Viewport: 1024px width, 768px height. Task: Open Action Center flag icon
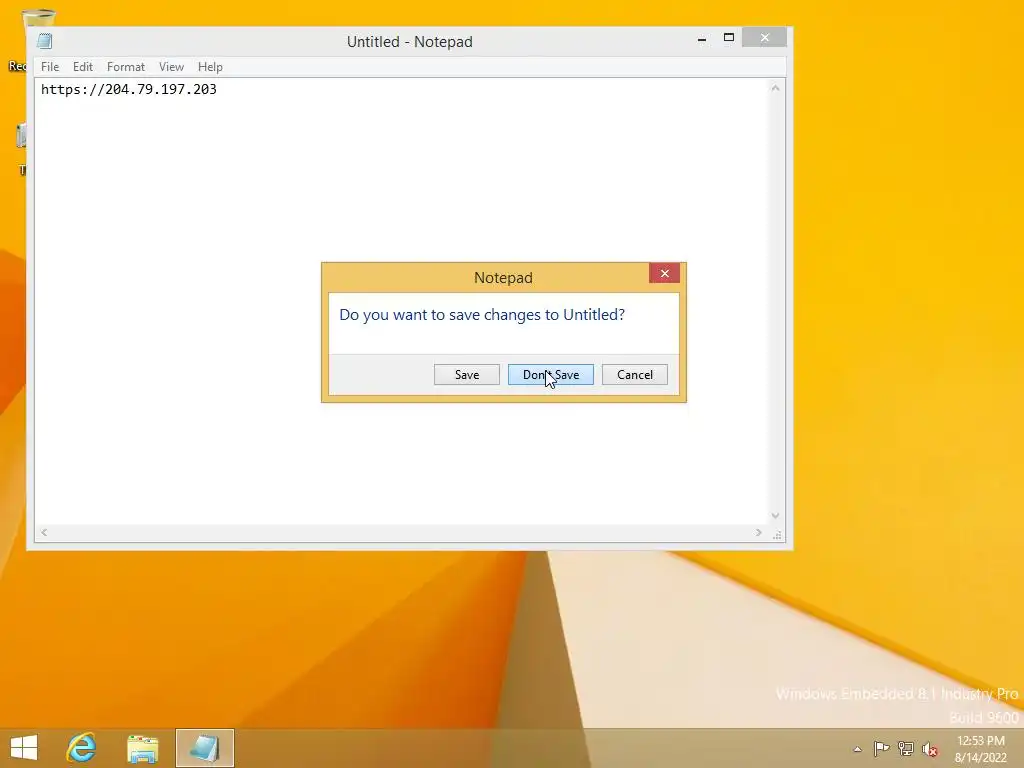pyautogui.click(x=881, y=749)
